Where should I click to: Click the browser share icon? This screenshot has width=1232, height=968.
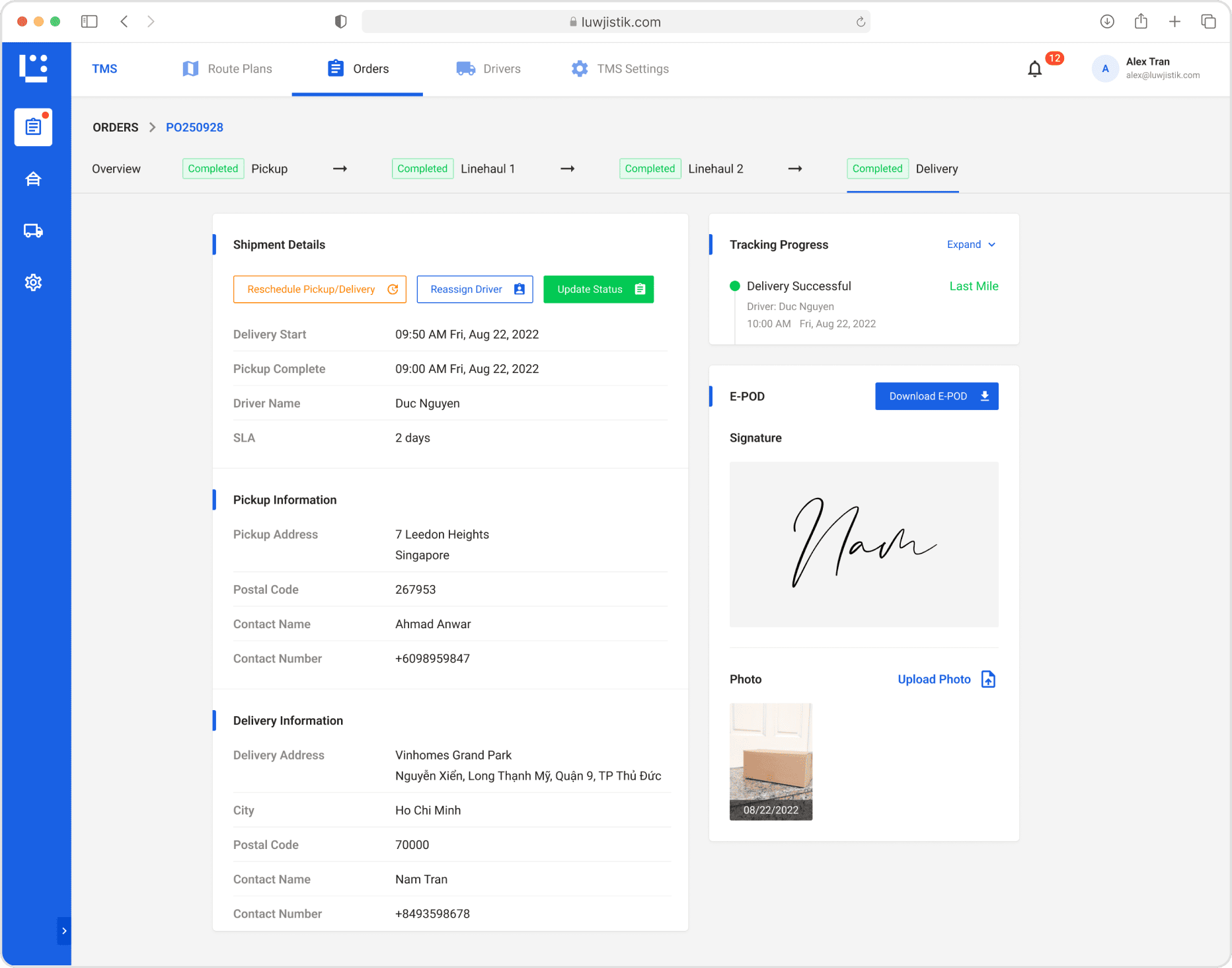[1141, 22]
